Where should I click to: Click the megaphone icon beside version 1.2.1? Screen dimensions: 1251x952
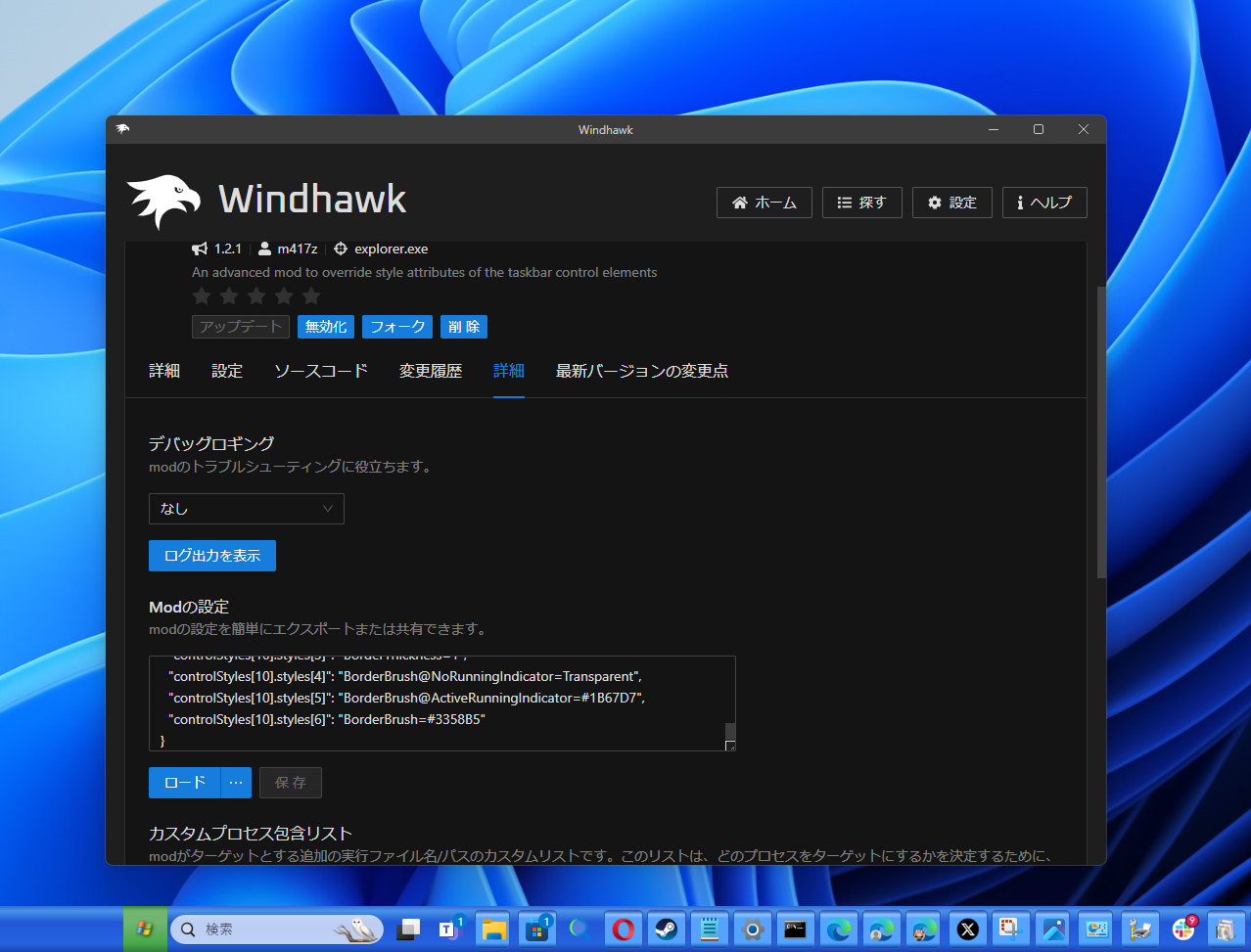(x=199, y=248)
